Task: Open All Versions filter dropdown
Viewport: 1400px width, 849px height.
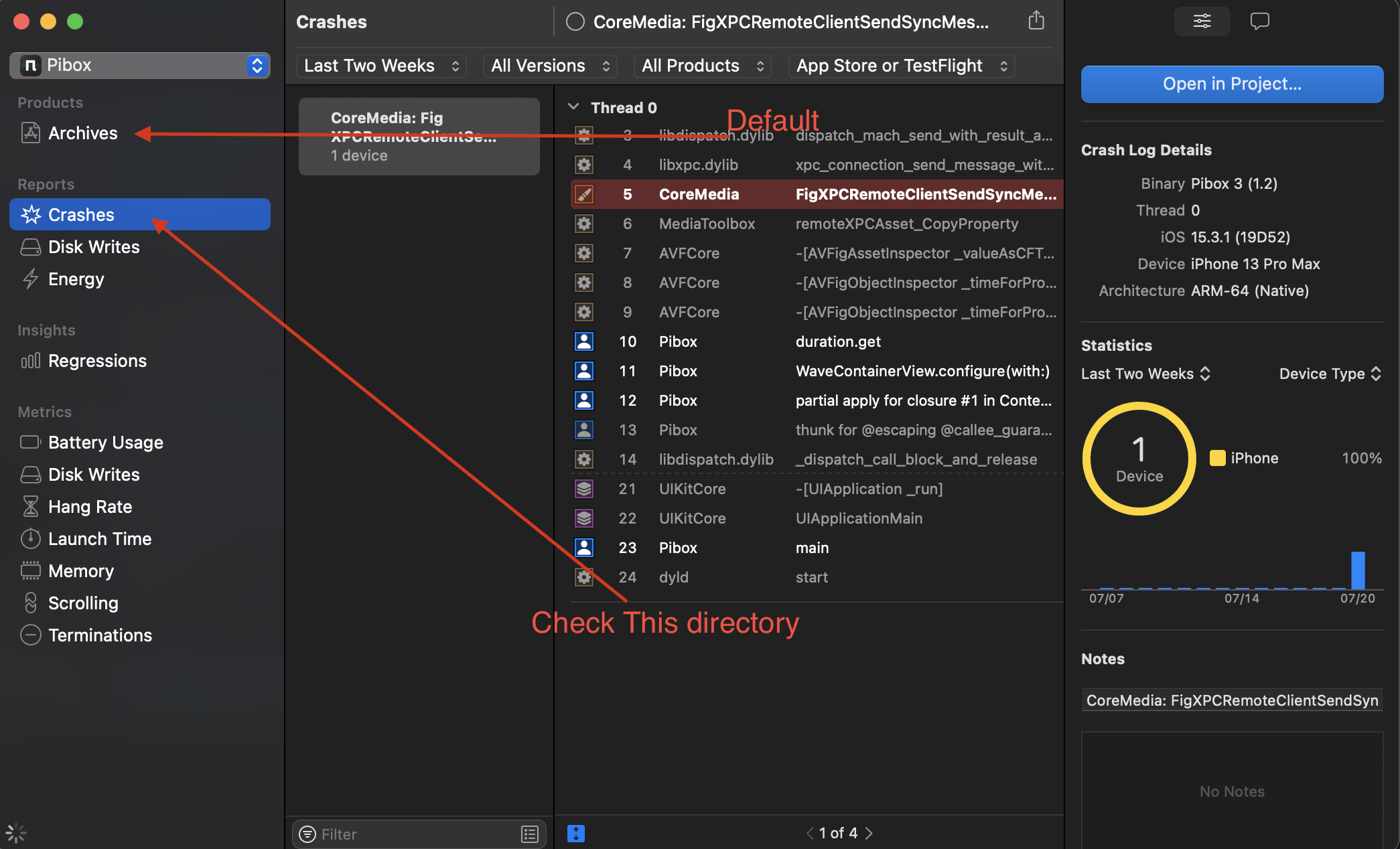Action: click(550, 66)
